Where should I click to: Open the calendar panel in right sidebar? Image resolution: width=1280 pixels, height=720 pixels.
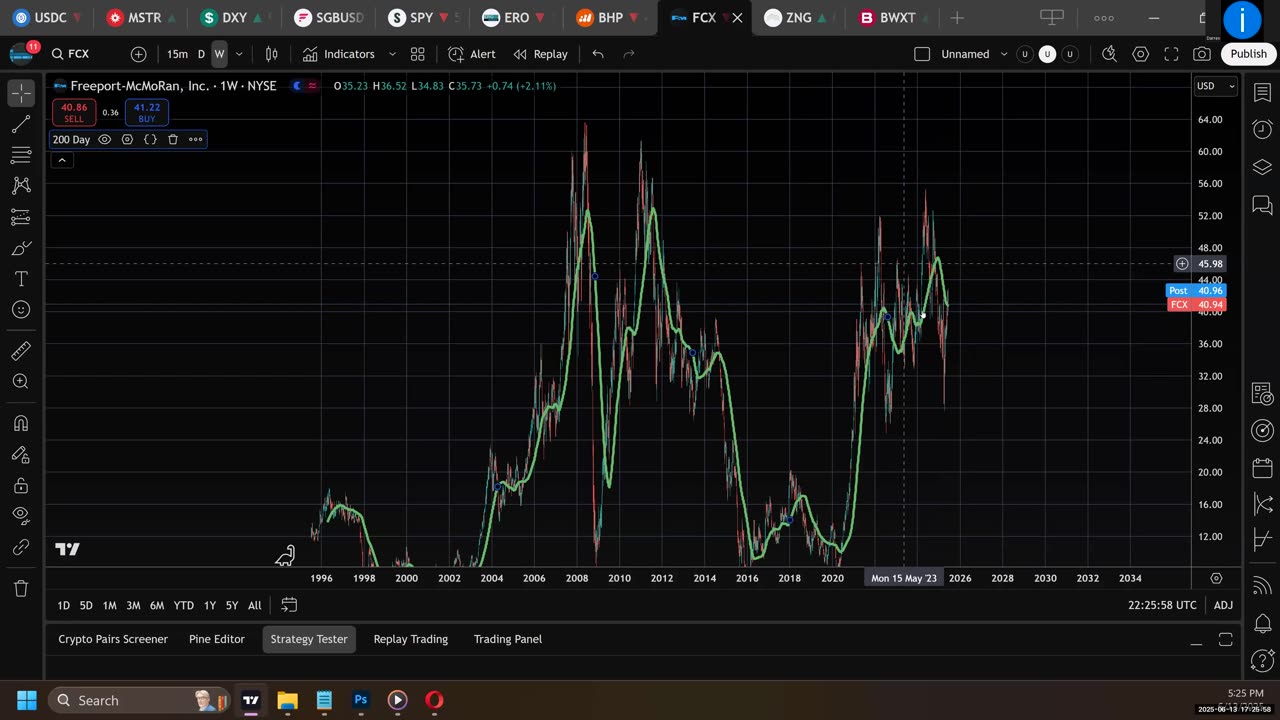1262,468
